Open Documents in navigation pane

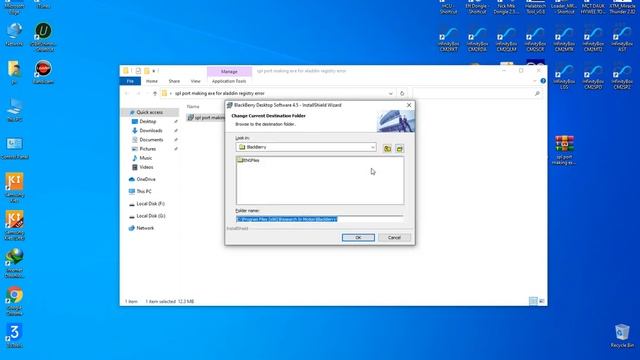(x=151, y=140)
